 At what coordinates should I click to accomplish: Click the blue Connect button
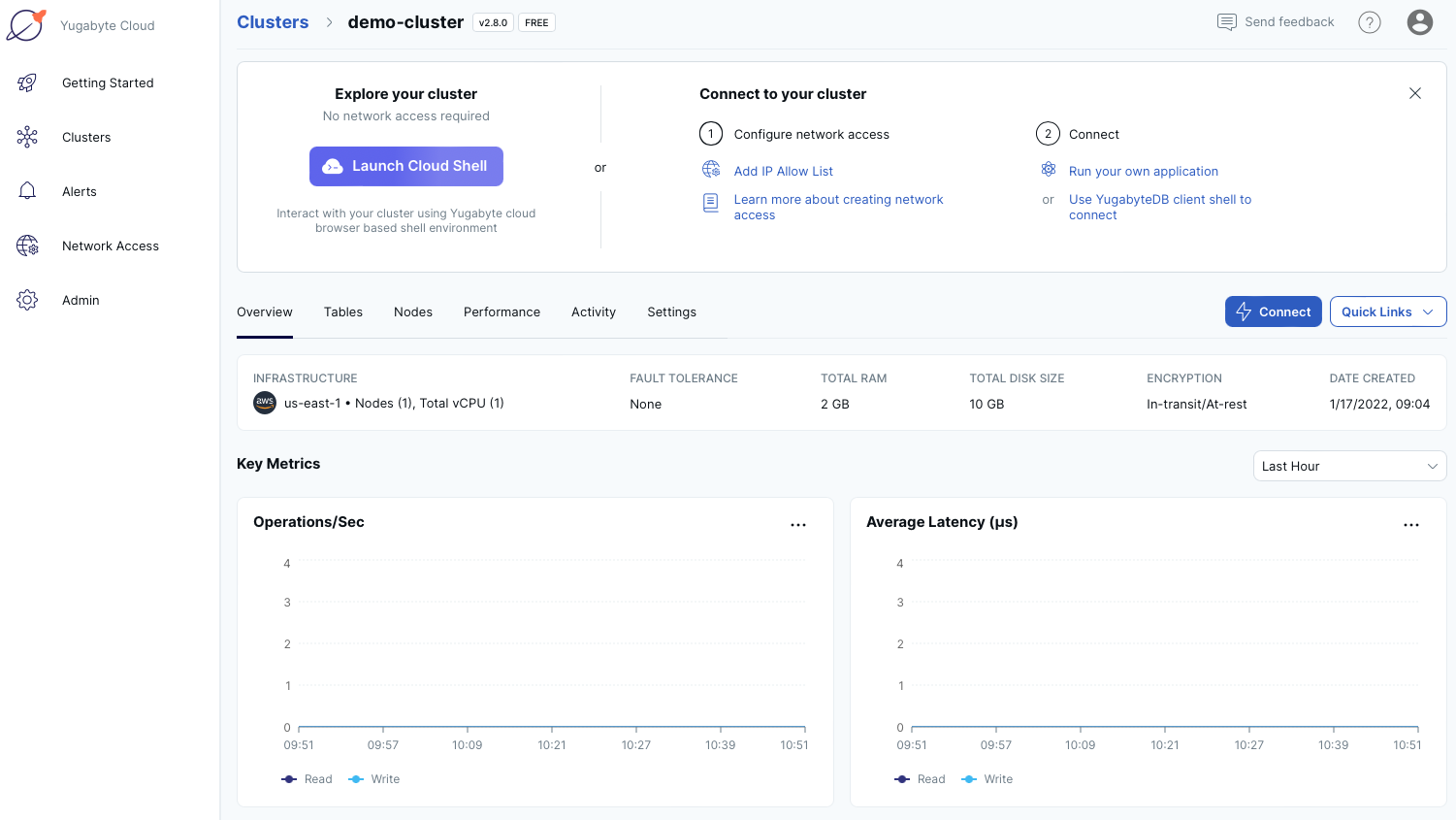pos(1273,312)
